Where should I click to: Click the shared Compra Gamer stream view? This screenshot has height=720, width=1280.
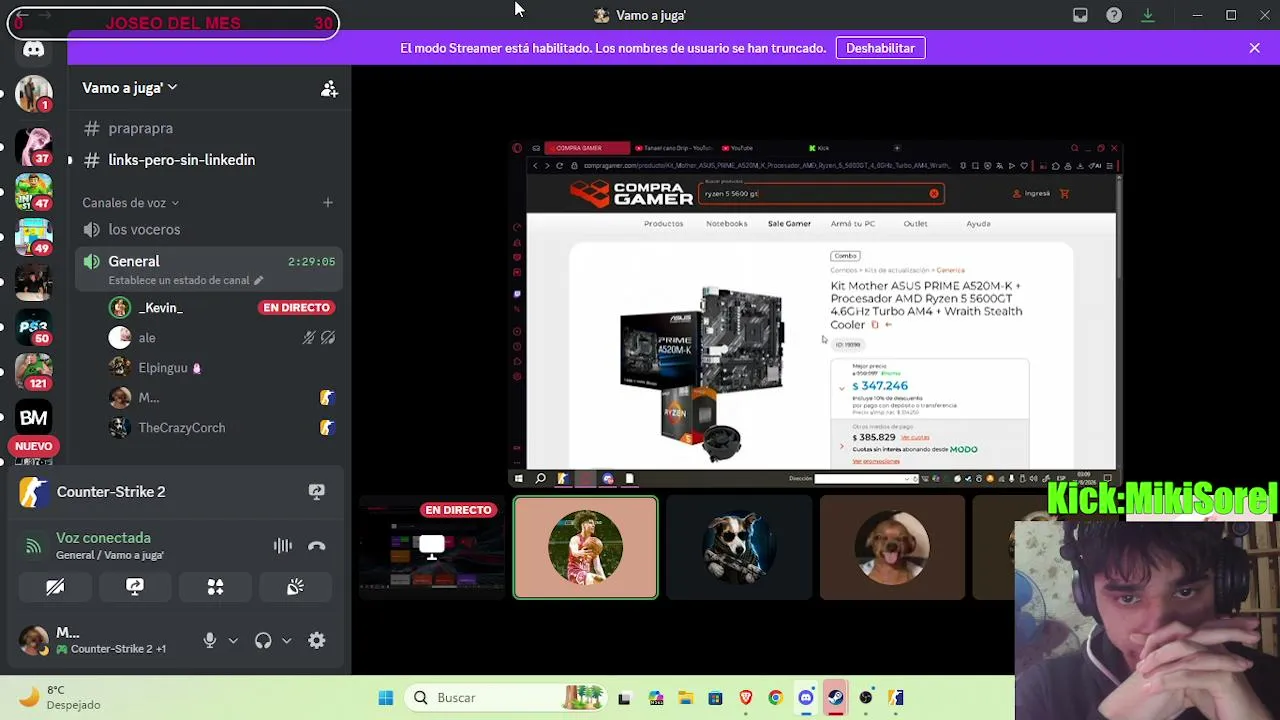816,313
